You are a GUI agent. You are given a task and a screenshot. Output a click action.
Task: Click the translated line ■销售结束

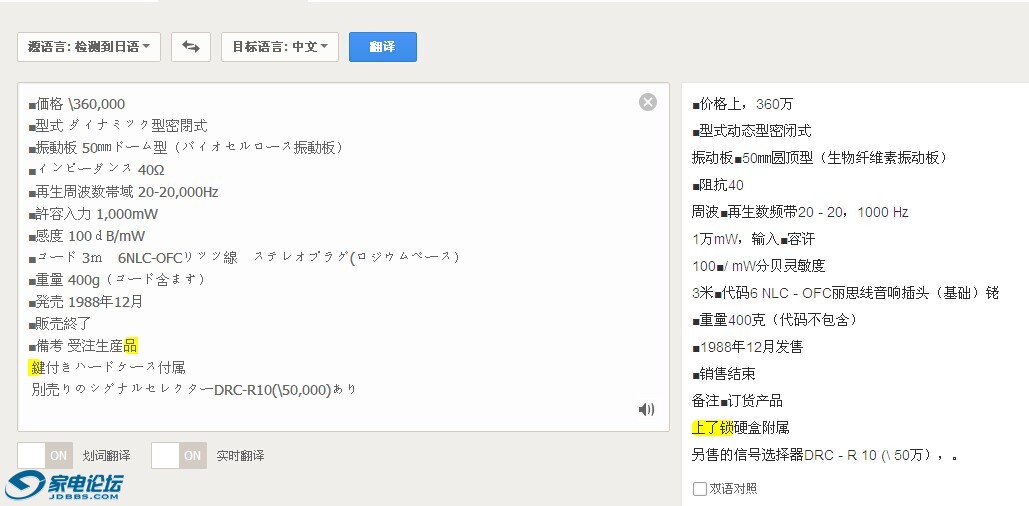(x=723, y=374)
